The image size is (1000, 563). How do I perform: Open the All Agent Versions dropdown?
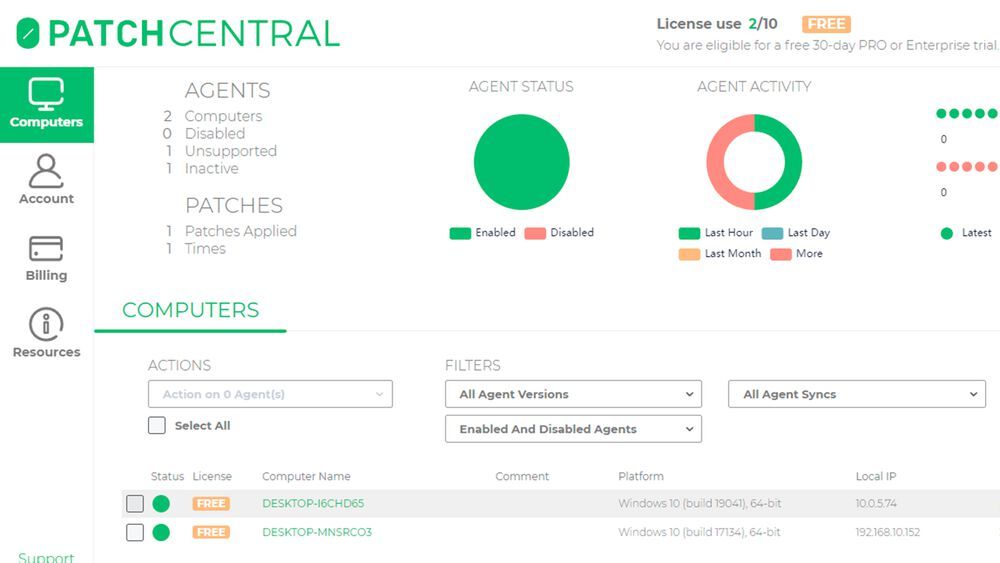tap(573, 394)
